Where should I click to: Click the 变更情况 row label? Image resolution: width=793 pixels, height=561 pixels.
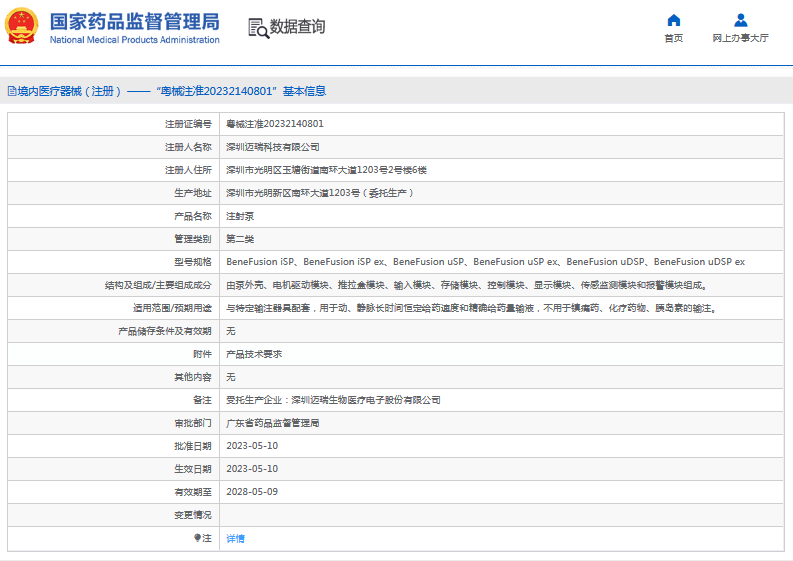click(193, 515)
